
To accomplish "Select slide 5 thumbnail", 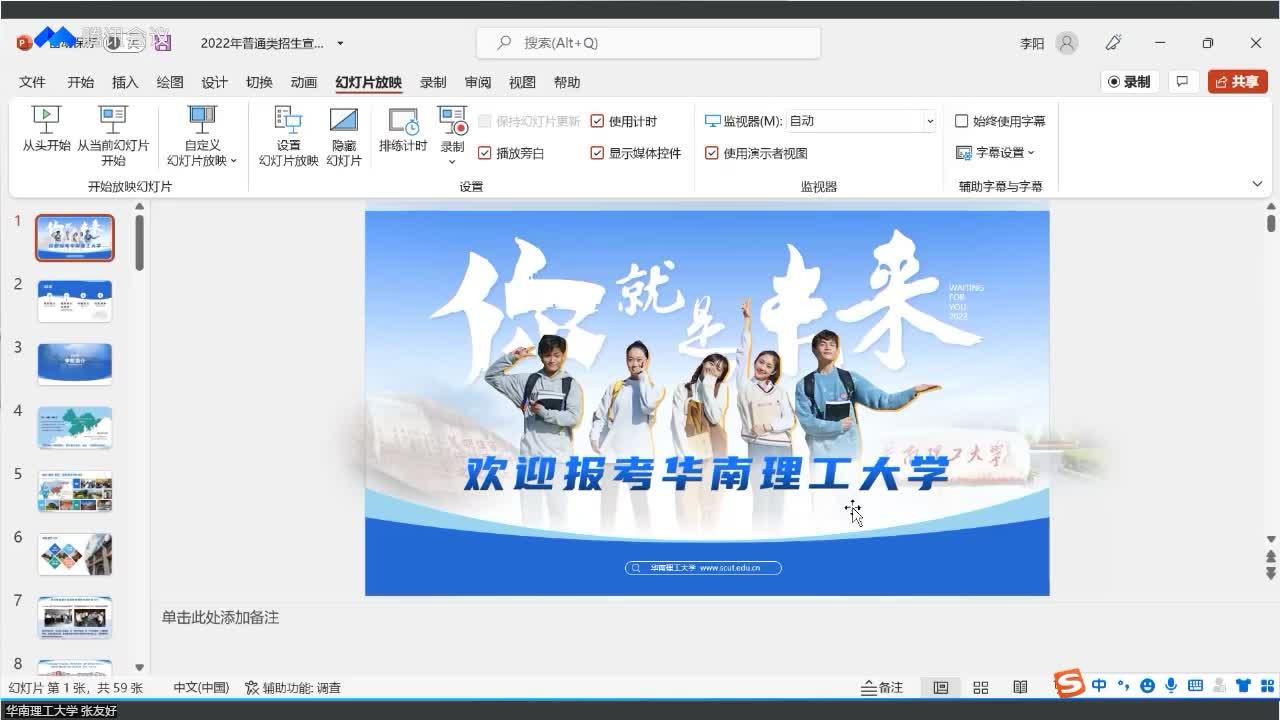I will click(x=75, y=491).
